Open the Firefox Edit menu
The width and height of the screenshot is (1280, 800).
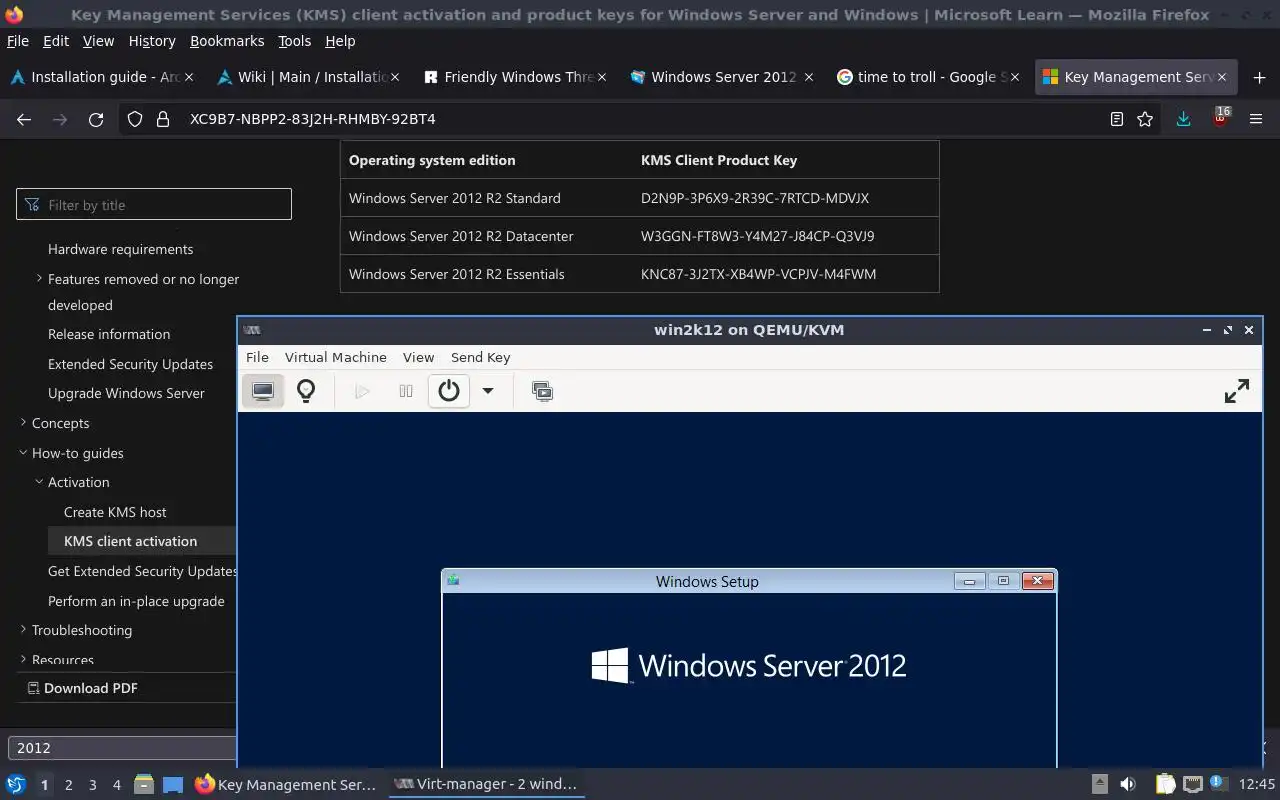pos(56,41)
